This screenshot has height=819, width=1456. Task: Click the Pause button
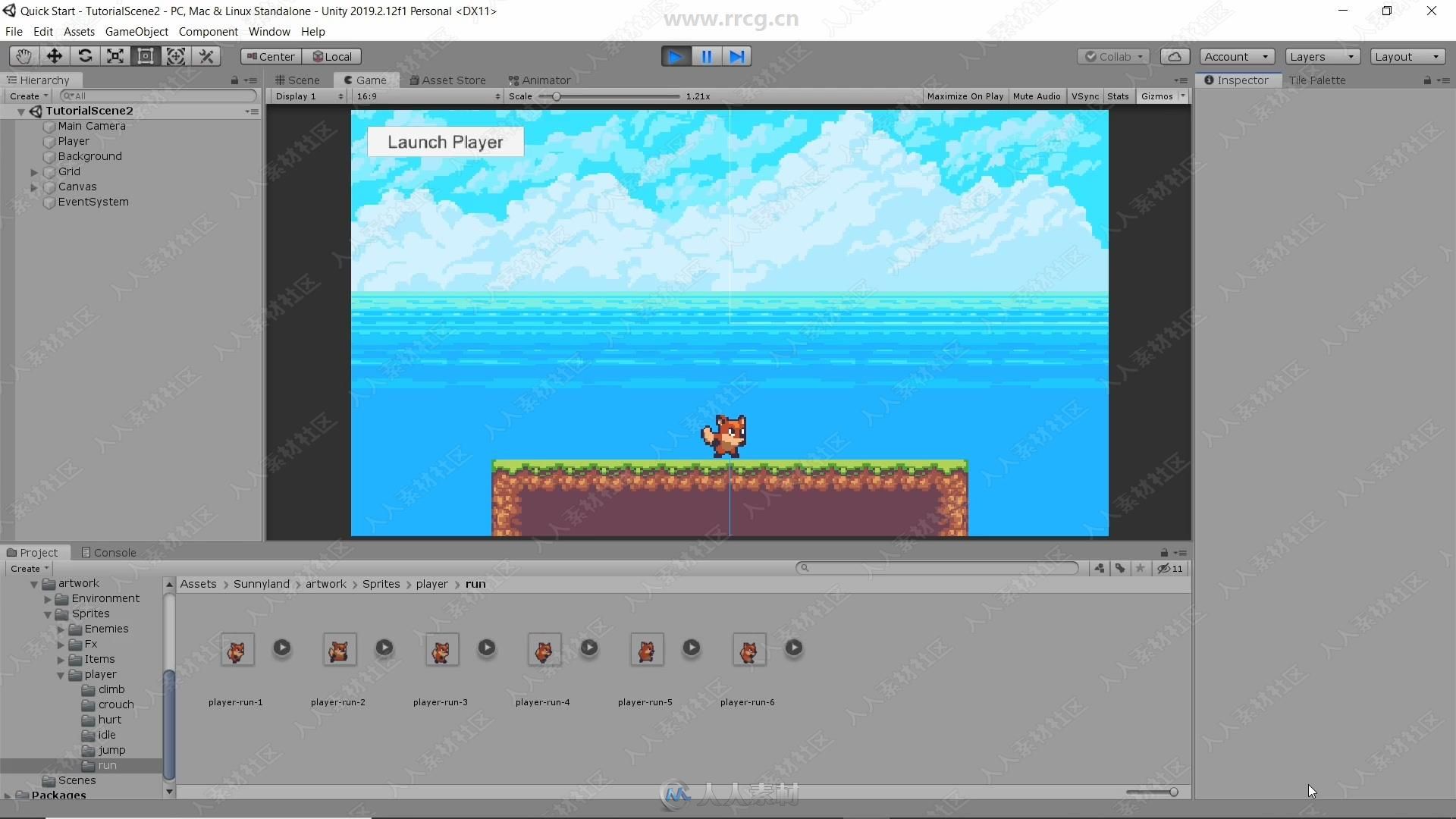tap(706, 56)
